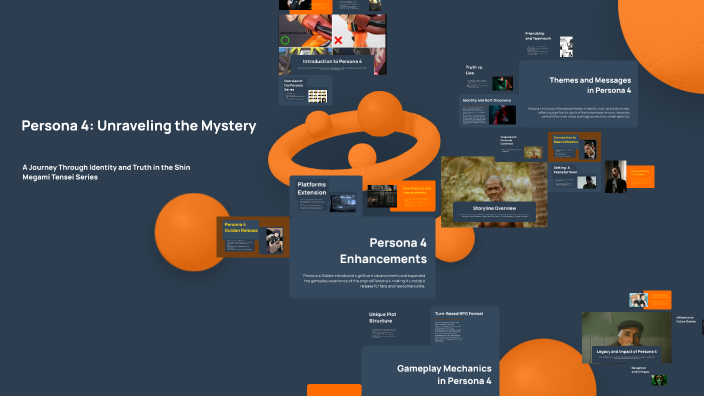Click the small thumbnail in the 'Overview of the Persona Series' card
The height and width of the screenshot is (396, 704).
coord(317,96)
